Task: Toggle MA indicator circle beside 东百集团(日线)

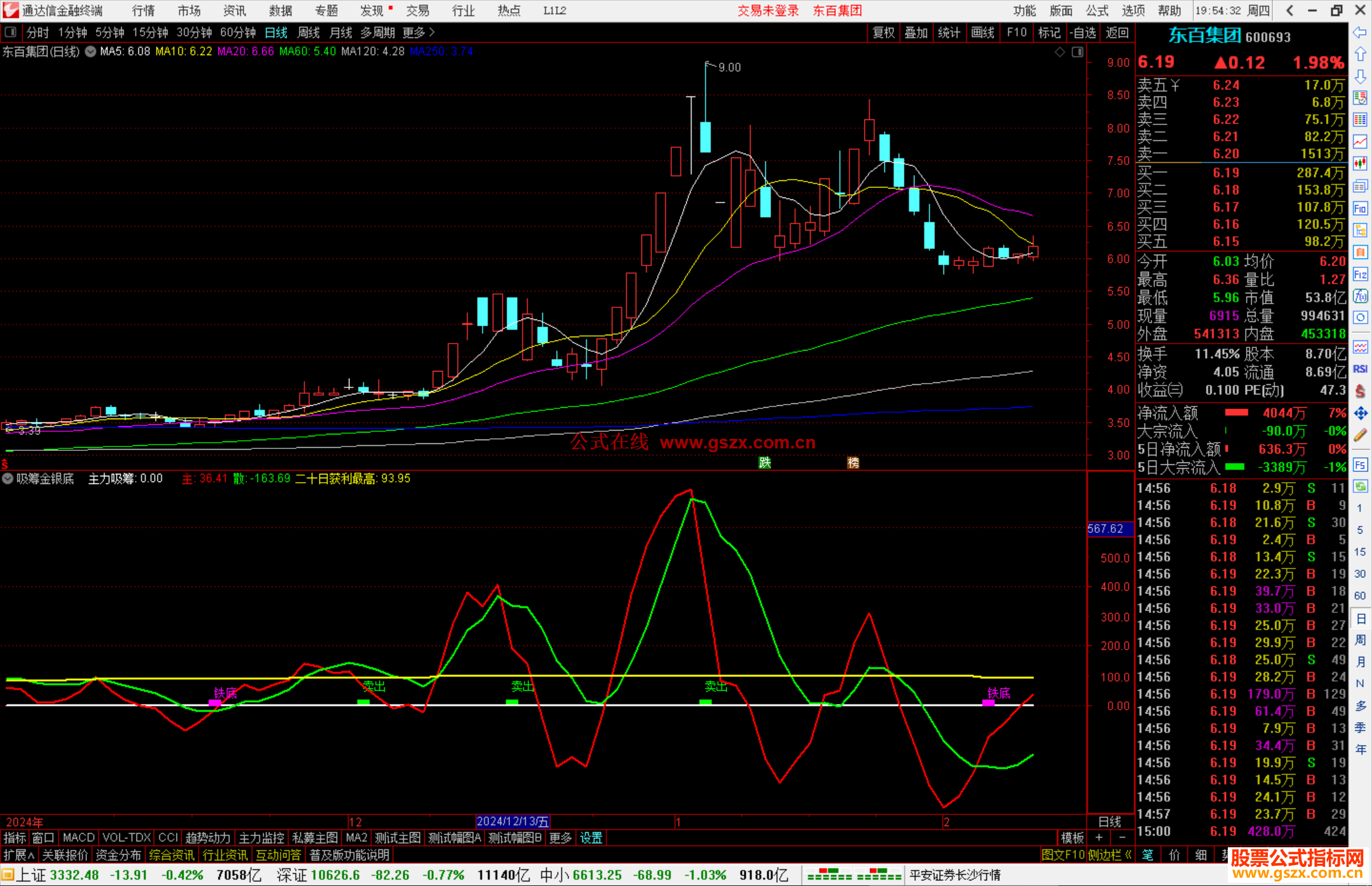Action: pyautogui.click(x=90, y=51)
